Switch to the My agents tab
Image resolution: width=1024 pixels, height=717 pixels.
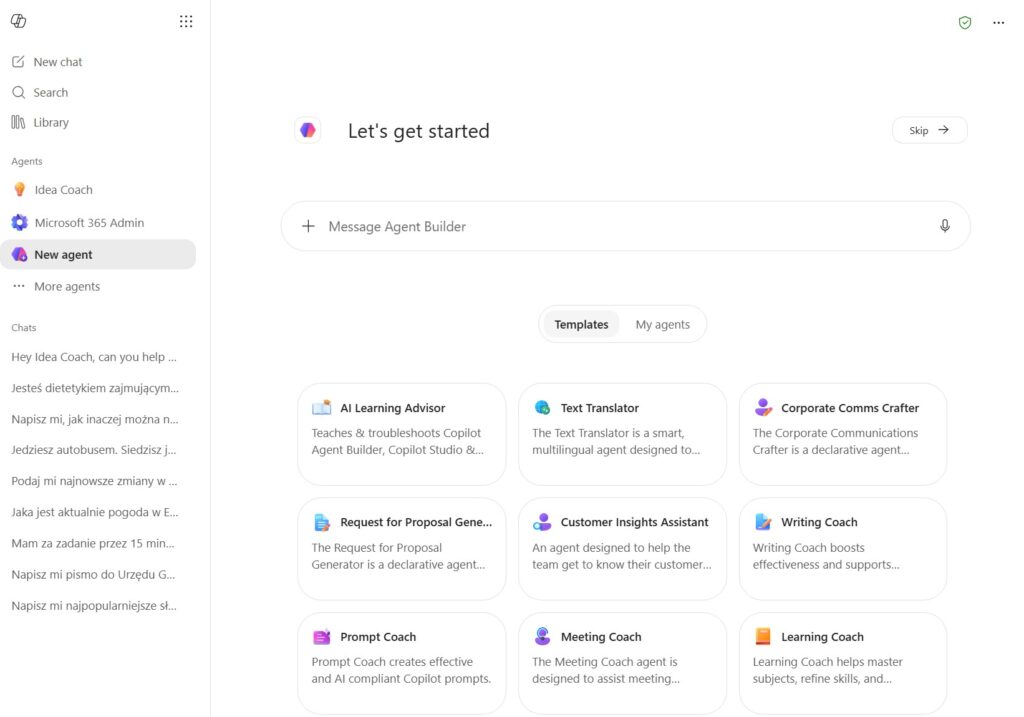pyautogui.click(x=662, y=325)
